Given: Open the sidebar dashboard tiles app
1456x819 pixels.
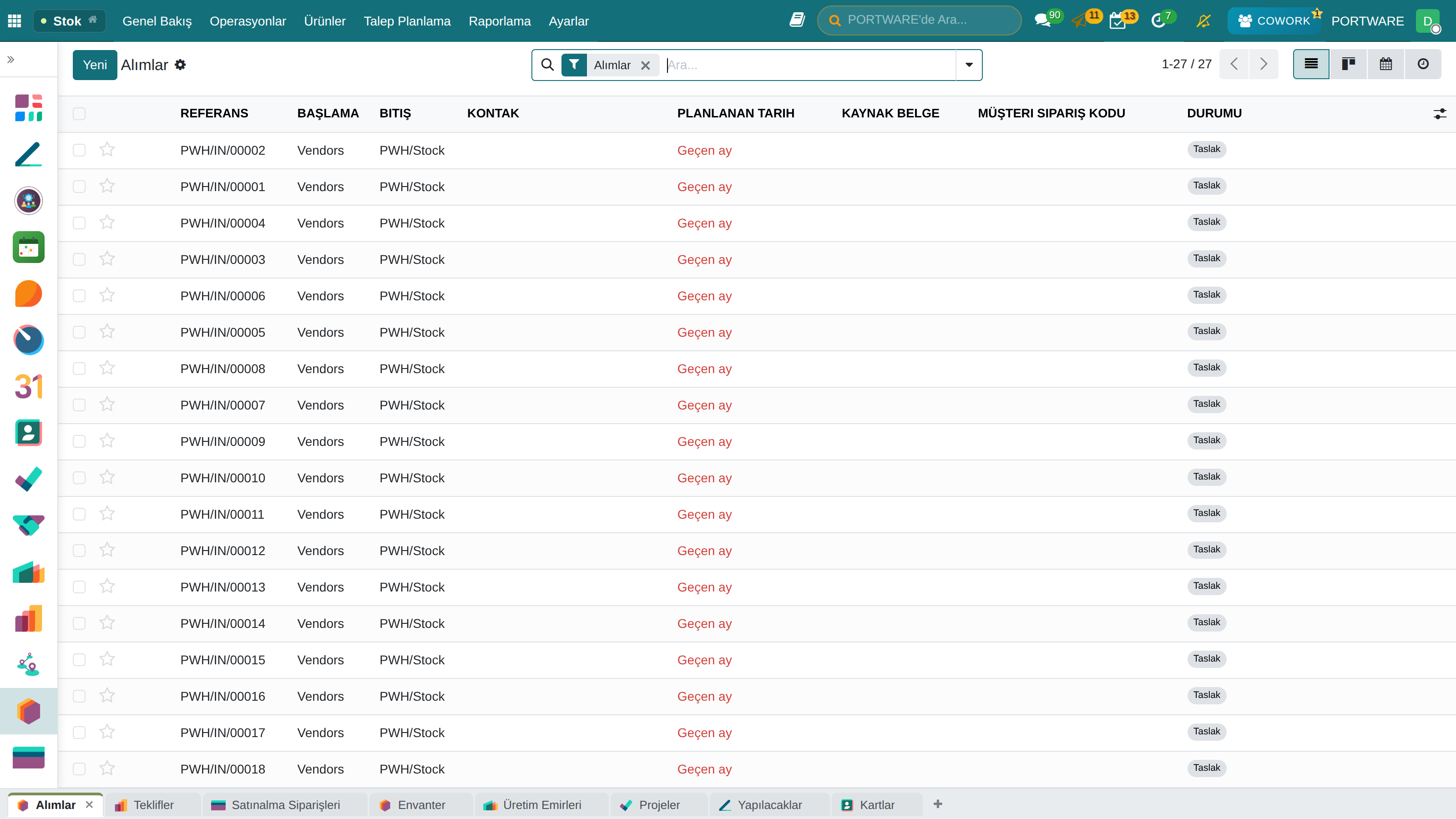Looking at the screenshot, I should [x=28, y=107].
